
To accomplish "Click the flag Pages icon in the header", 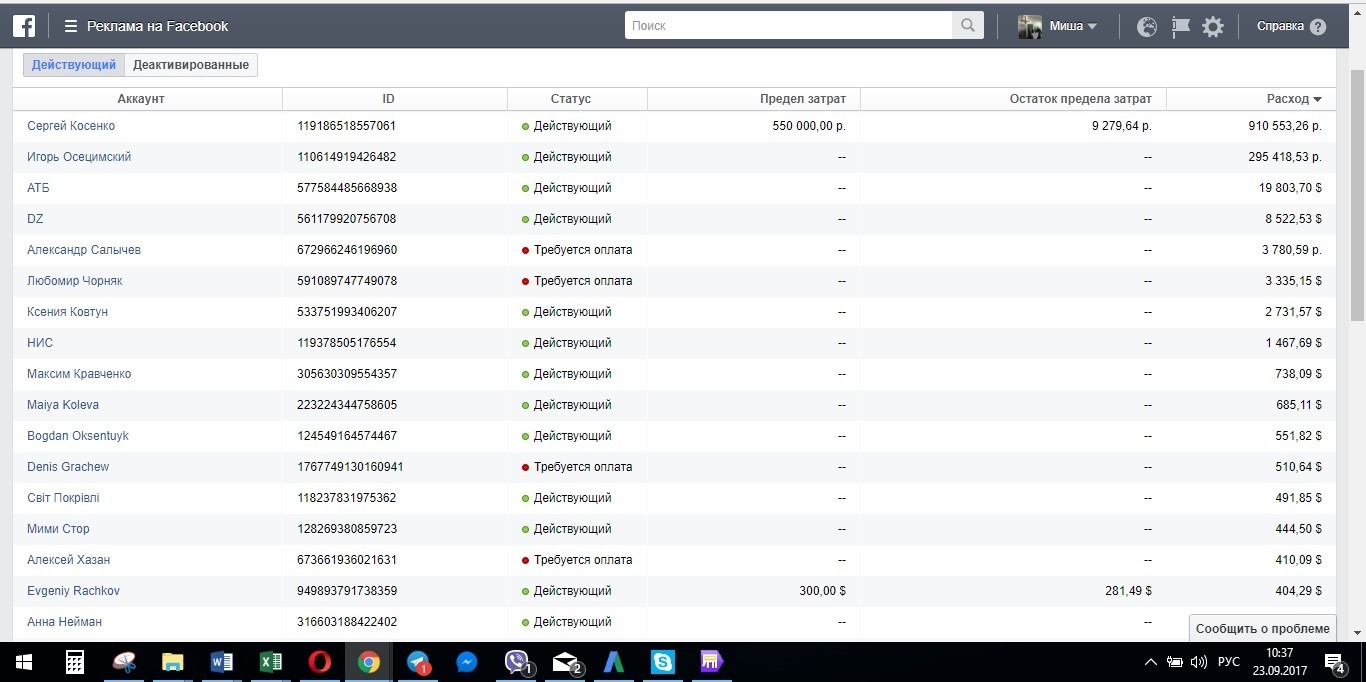I will (x=1180, y=27).
